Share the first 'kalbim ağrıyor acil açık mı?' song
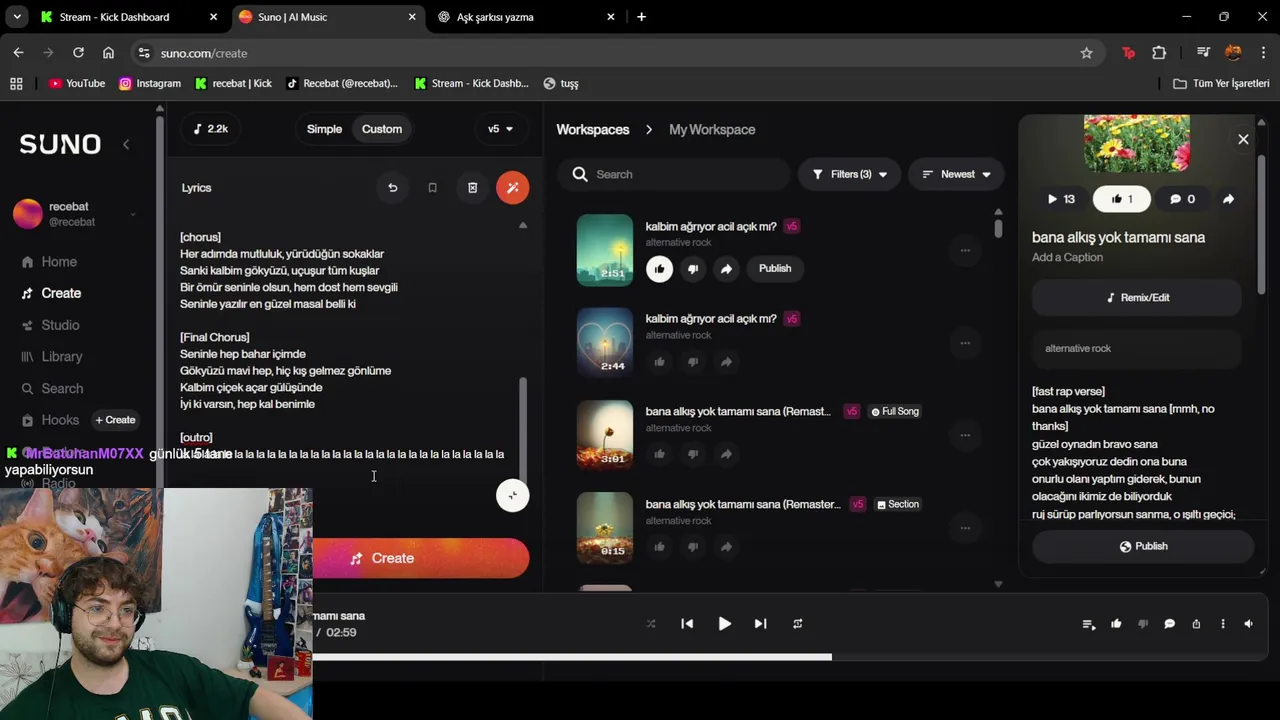 click(x=726, y=268)
